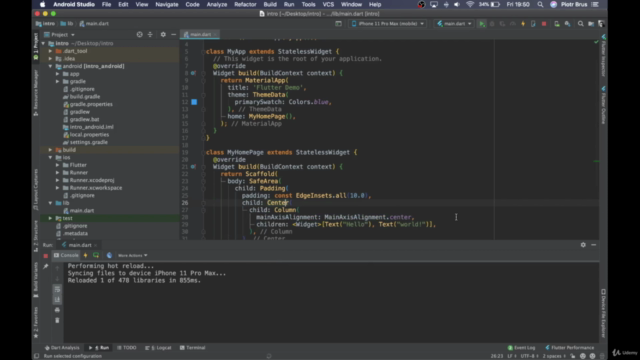Image resolution: width=640 pixels, height=360 pixels.
Task: Click the blue color swatch on line 12
Action: [194, 102]
